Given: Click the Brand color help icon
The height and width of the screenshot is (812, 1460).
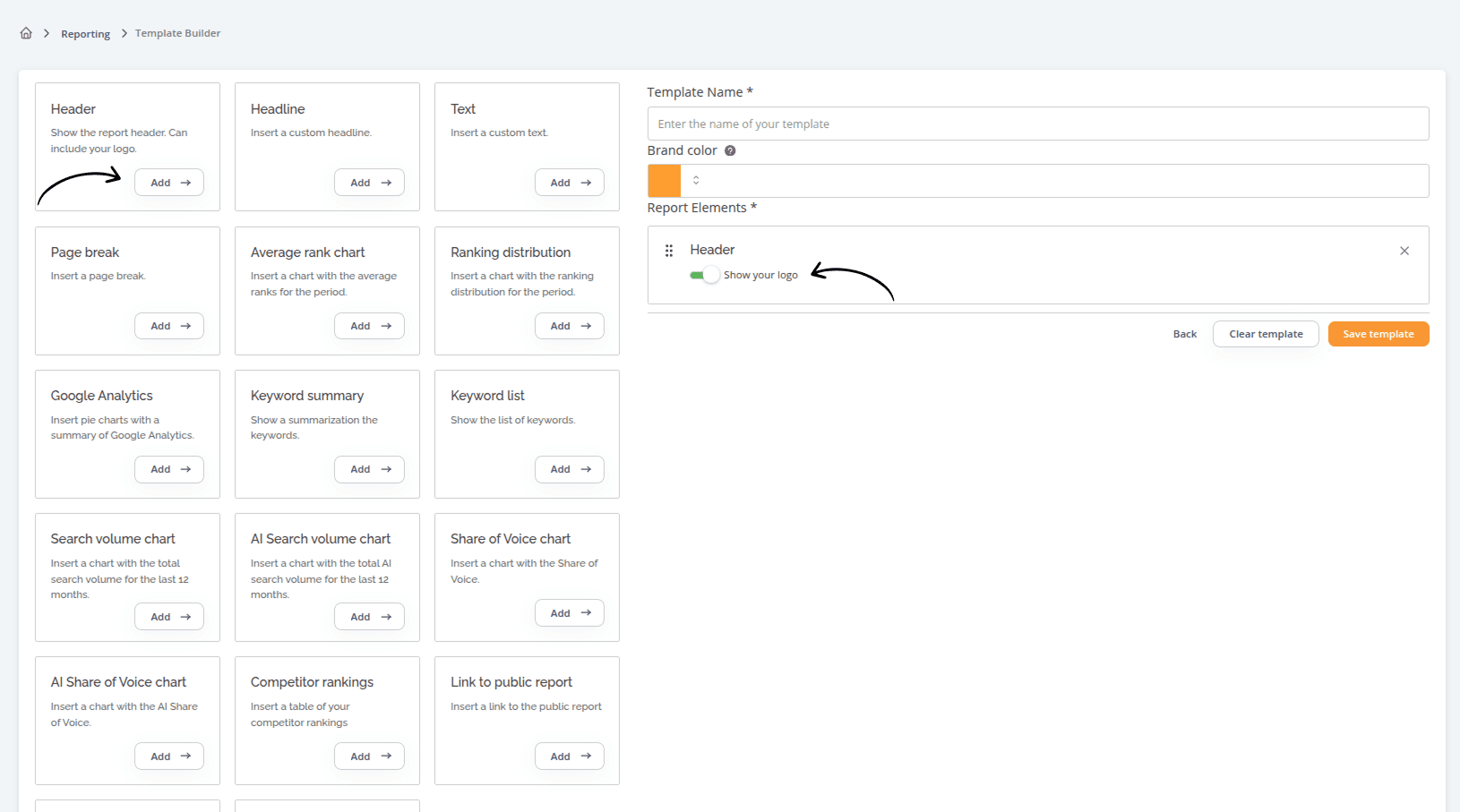Looking at the screenshot, I should click(x=730, y=150).
